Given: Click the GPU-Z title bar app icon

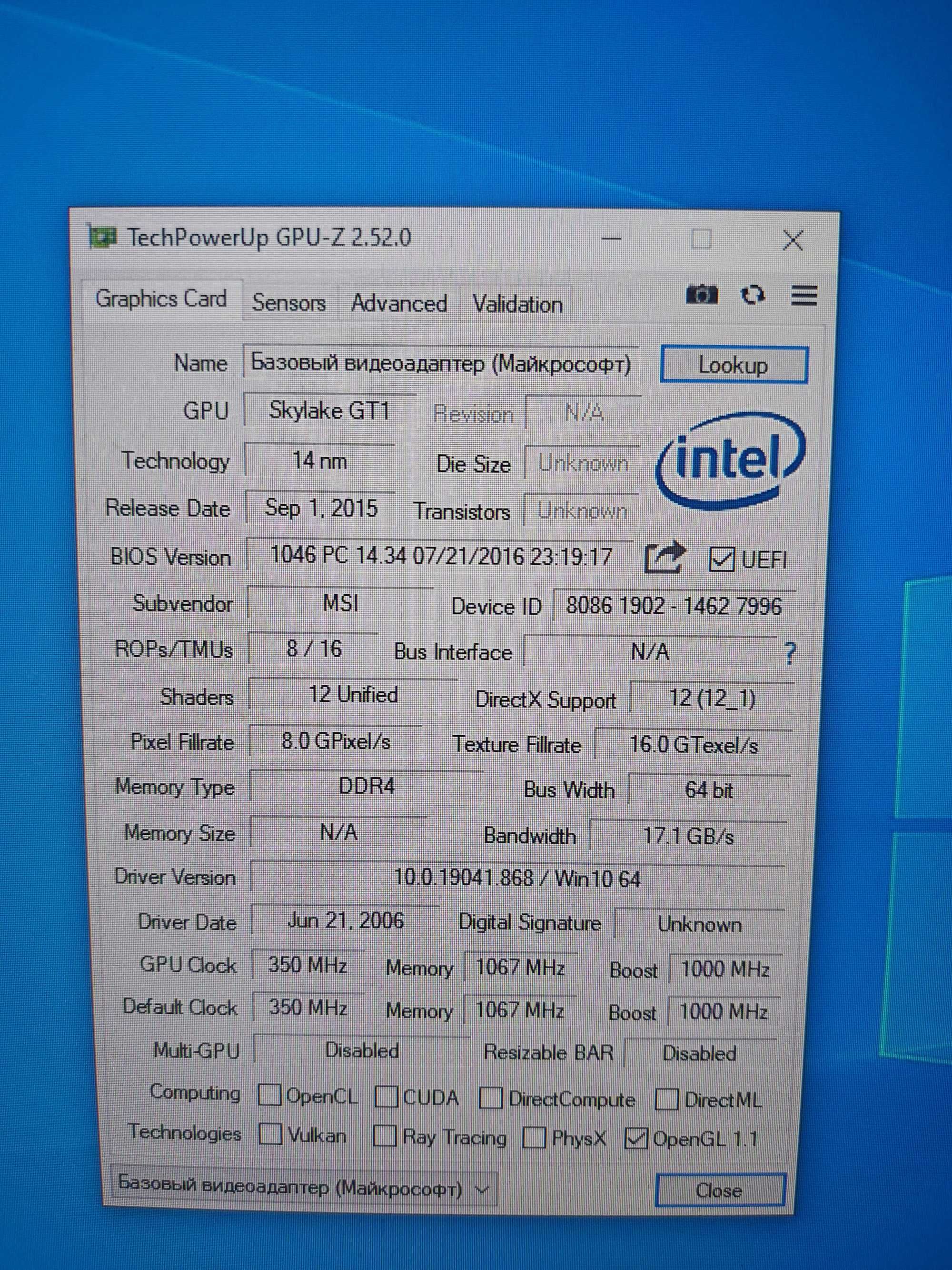Looking at the screenshot, I should [x=102, y=237].
